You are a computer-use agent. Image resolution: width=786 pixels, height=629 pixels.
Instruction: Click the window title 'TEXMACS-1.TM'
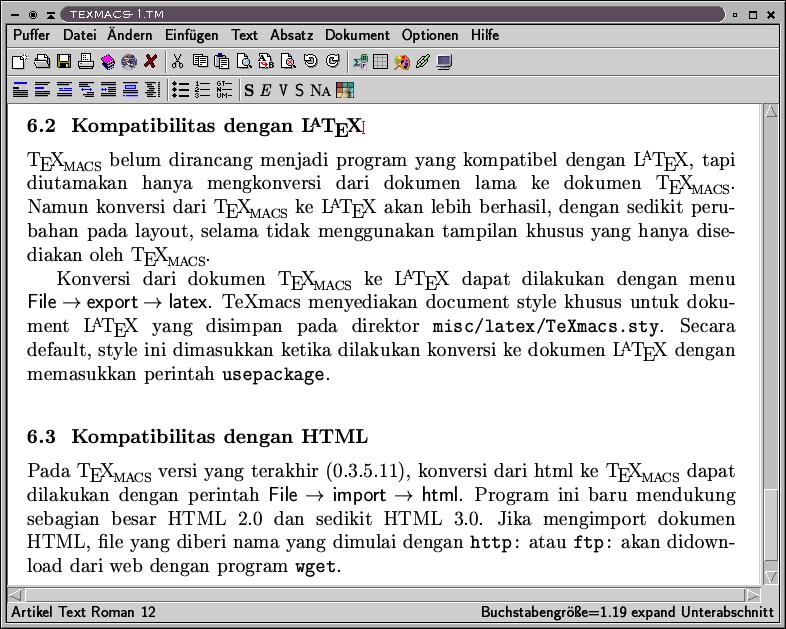pos(117,14)
